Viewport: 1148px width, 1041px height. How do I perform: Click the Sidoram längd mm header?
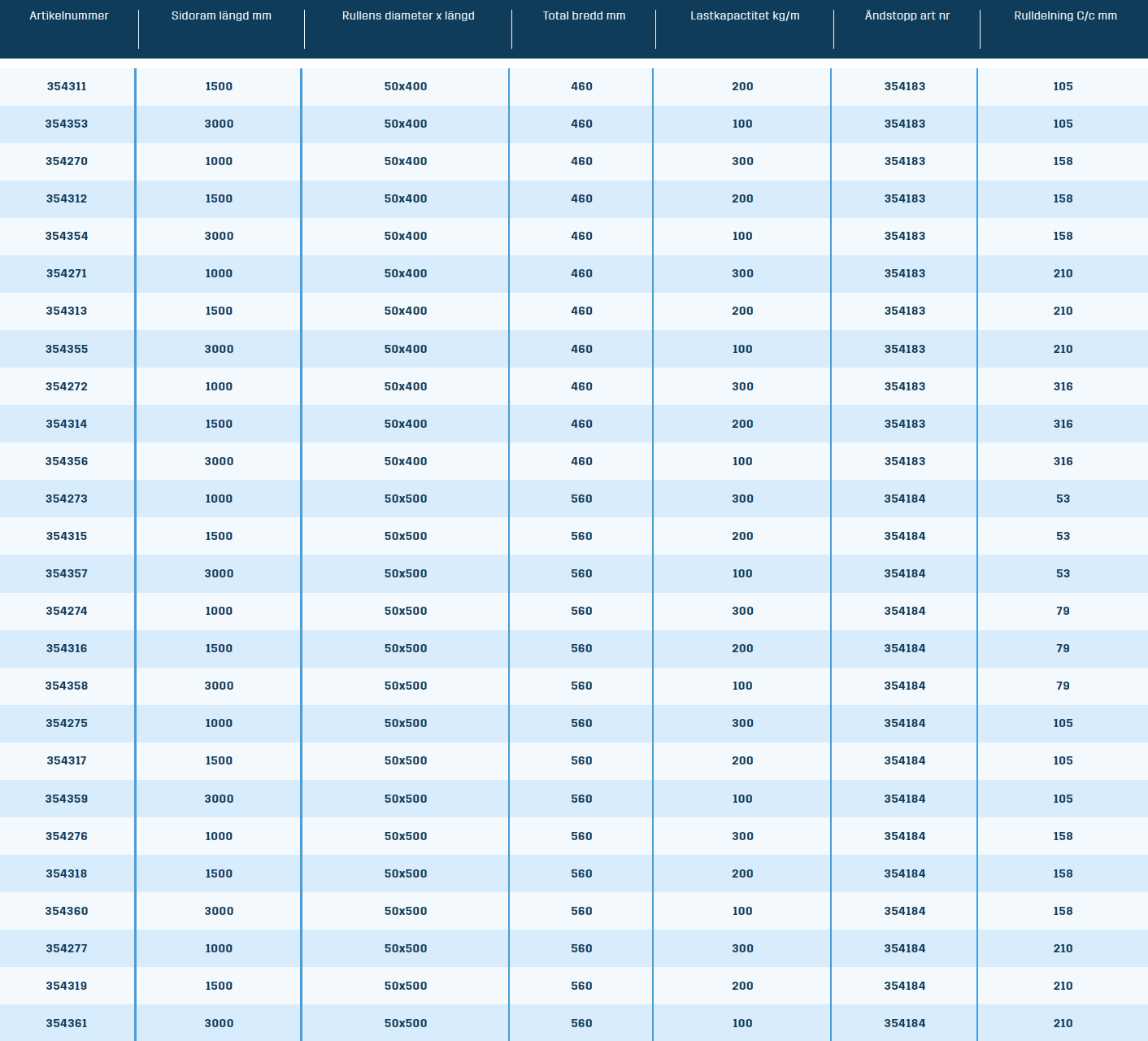(x=221, y=15)
